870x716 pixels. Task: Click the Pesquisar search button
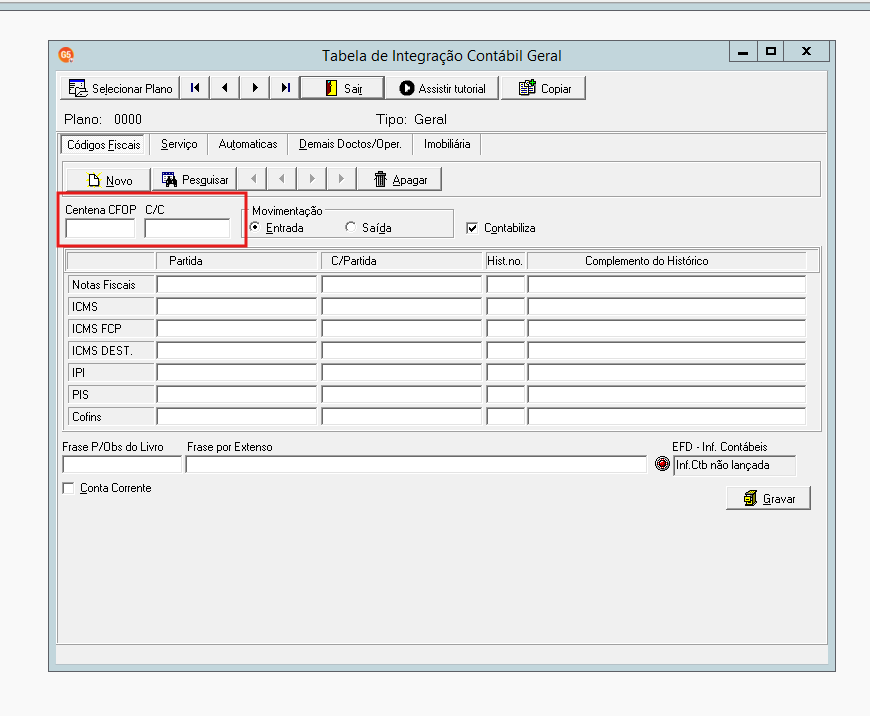tap(194, 180)
